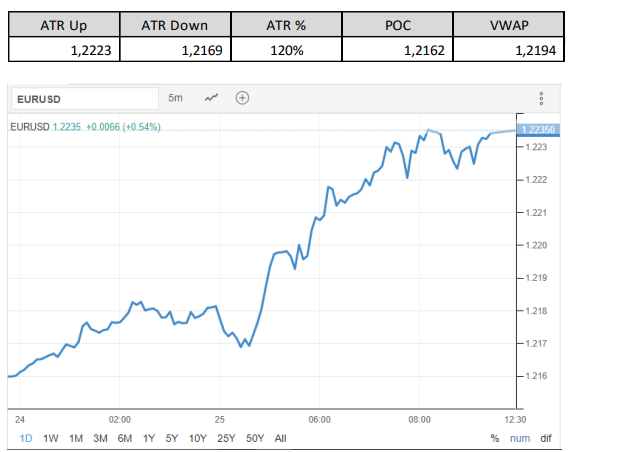Select the All time range

280,438
